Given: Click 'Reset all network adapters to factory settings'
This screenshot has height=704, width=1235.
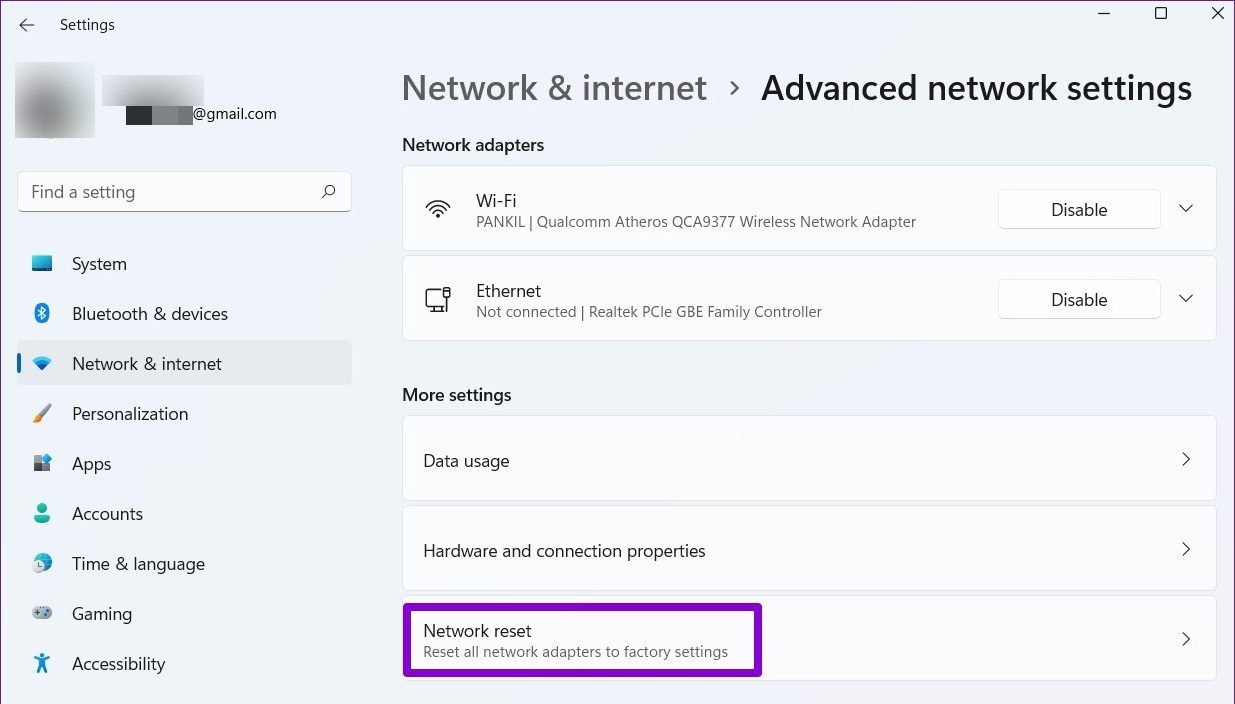Looking at the screenshot, I should point(575,652).
